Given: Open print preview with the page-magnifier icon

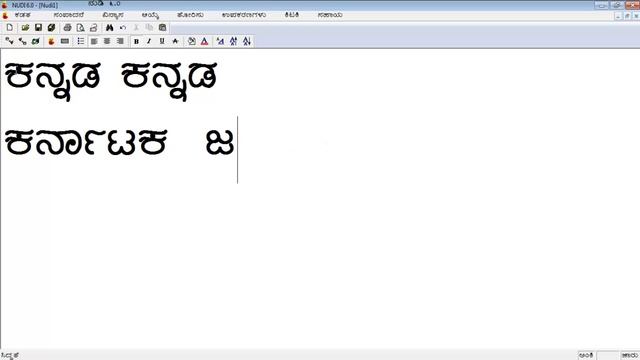Looking at the screenshot, I should [80, 28].
